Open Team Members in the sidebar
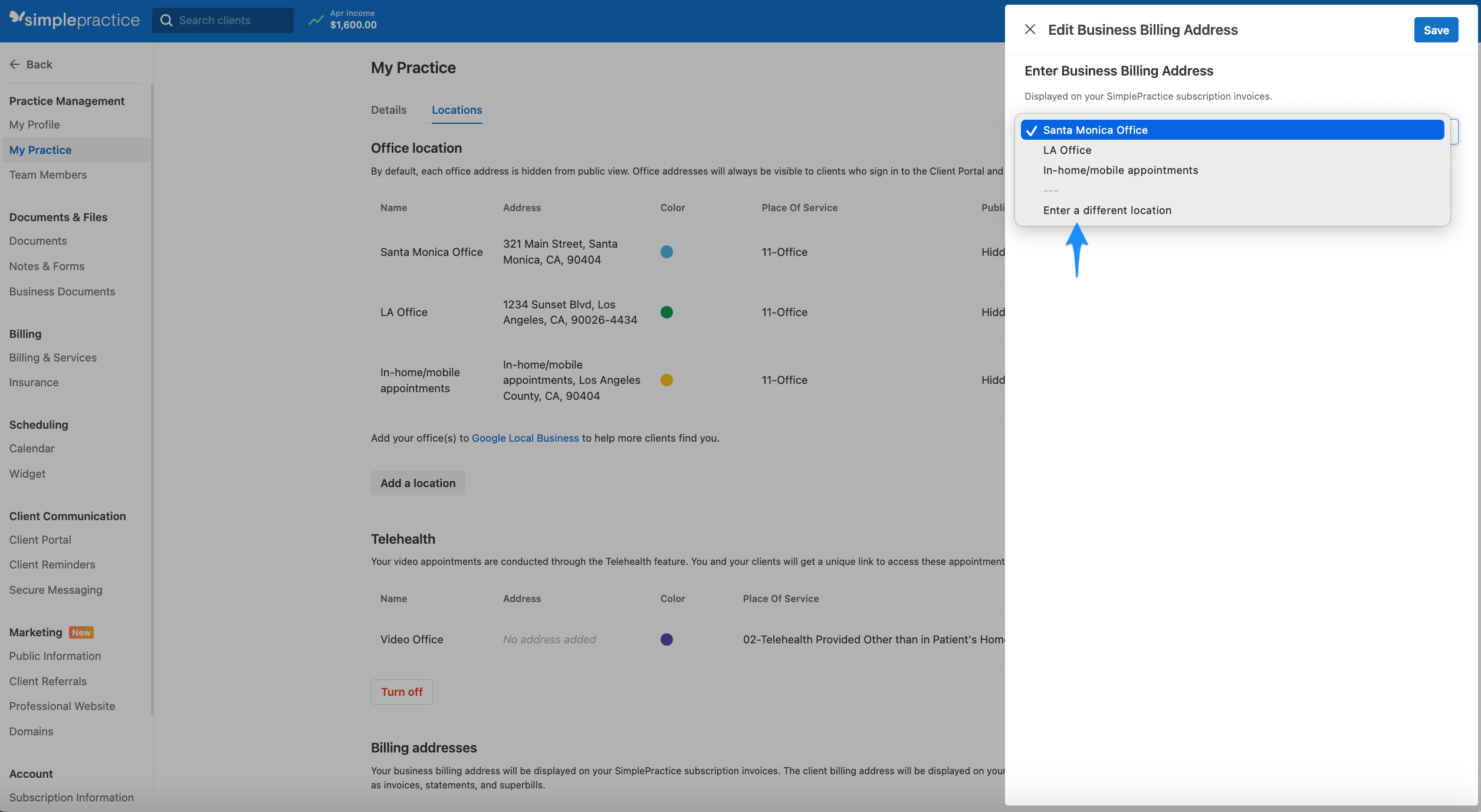The image size is (1481, 812). point(48,175)
